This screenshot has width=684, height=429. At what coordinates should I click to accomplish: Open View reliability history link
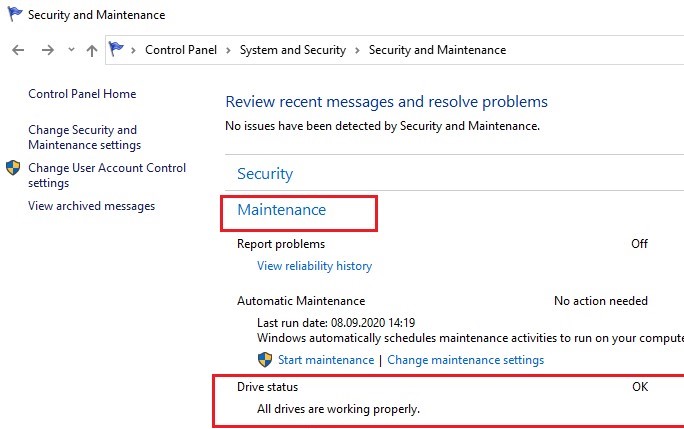pyautogui.click(x=314, y=266)
